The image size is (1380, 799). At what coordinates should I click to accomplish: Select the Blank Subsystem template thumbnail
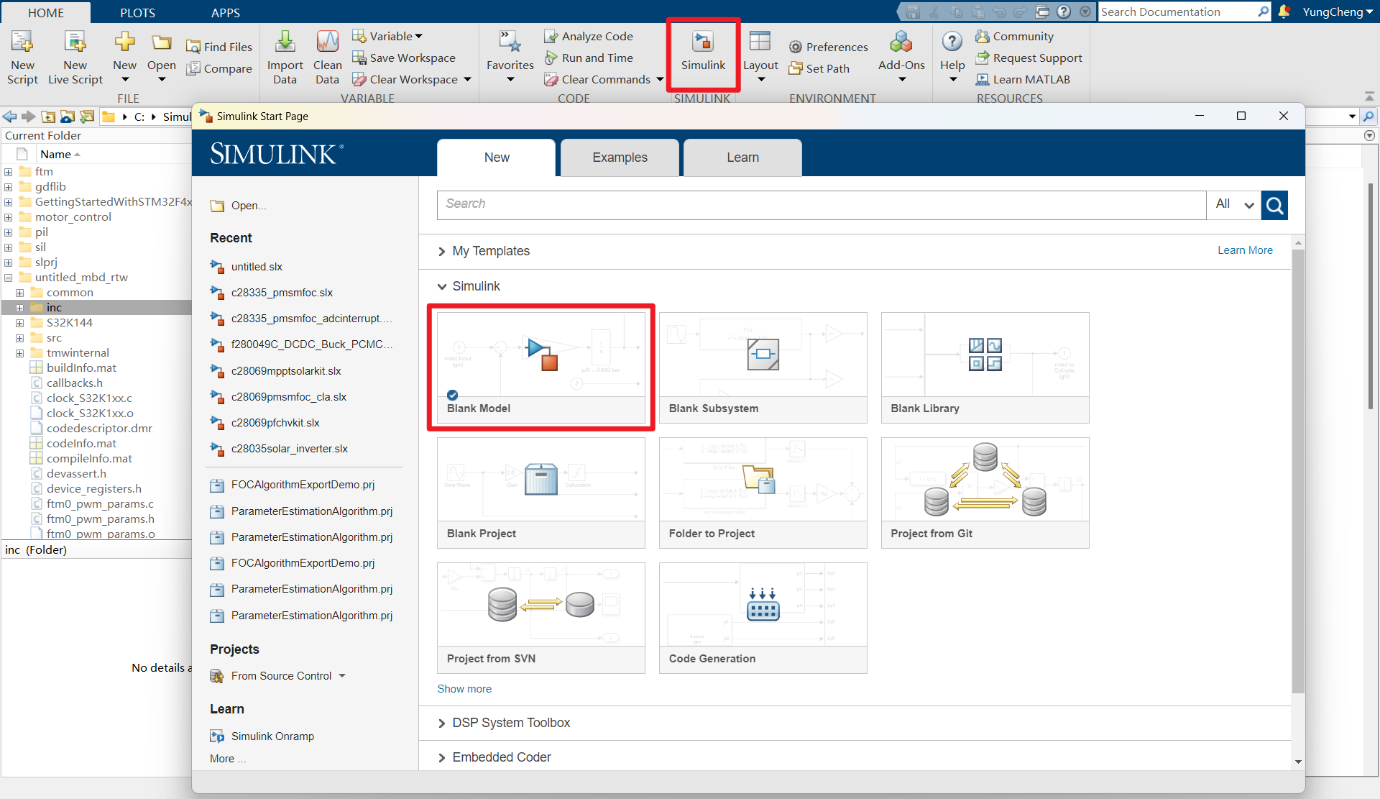pyautogui.click(x=763, y=356)
